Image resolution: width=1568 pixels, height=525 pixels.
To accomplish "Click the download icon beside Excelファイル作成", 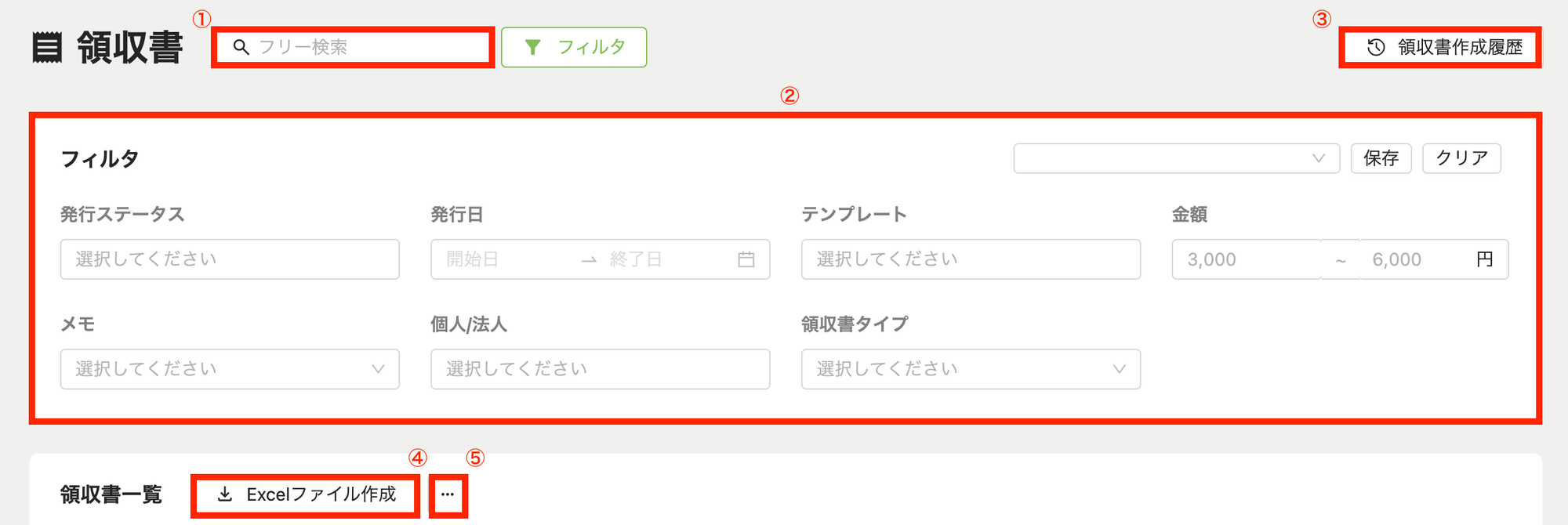I will (225, 494).
